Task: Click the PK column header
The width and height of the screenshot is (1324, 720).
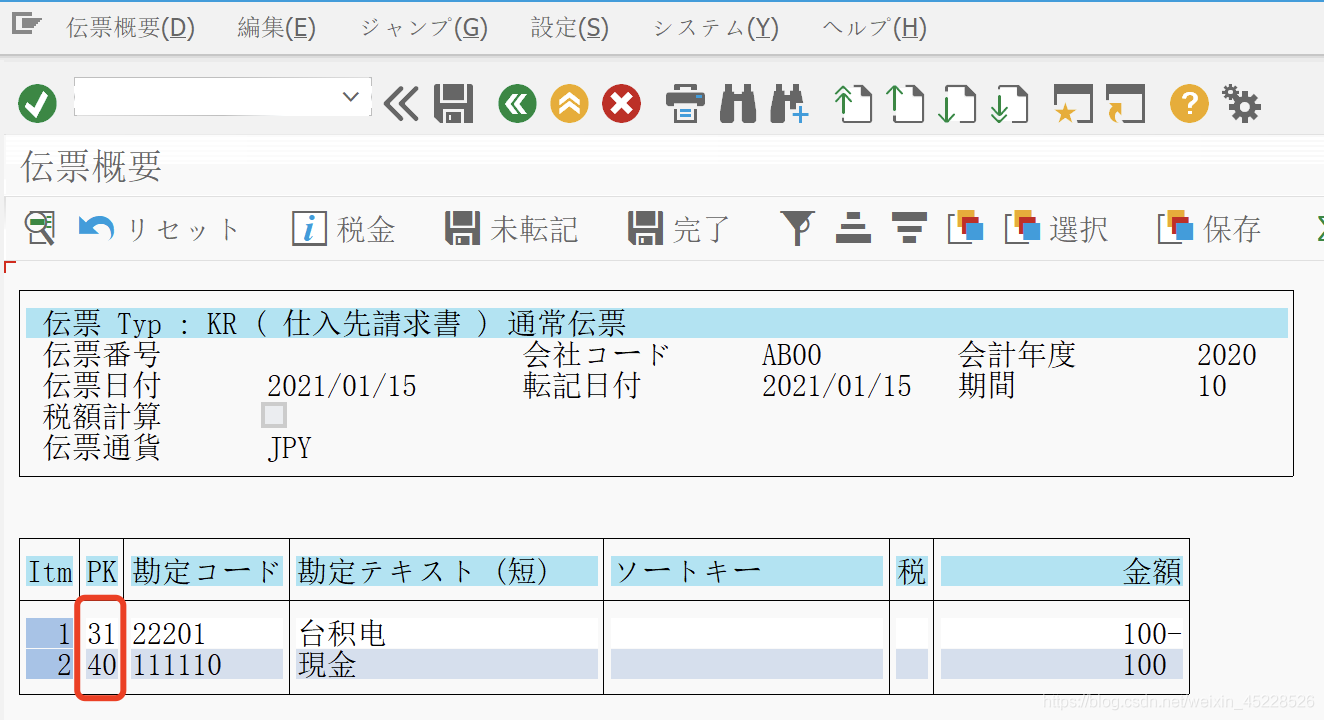Action: 102,571
